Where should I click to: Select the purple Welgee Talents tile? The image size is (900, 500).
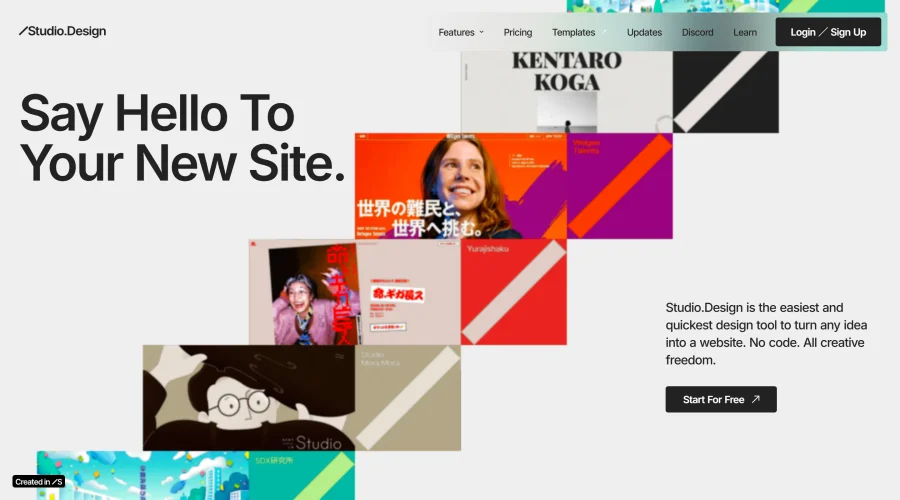tap(620, 186)
